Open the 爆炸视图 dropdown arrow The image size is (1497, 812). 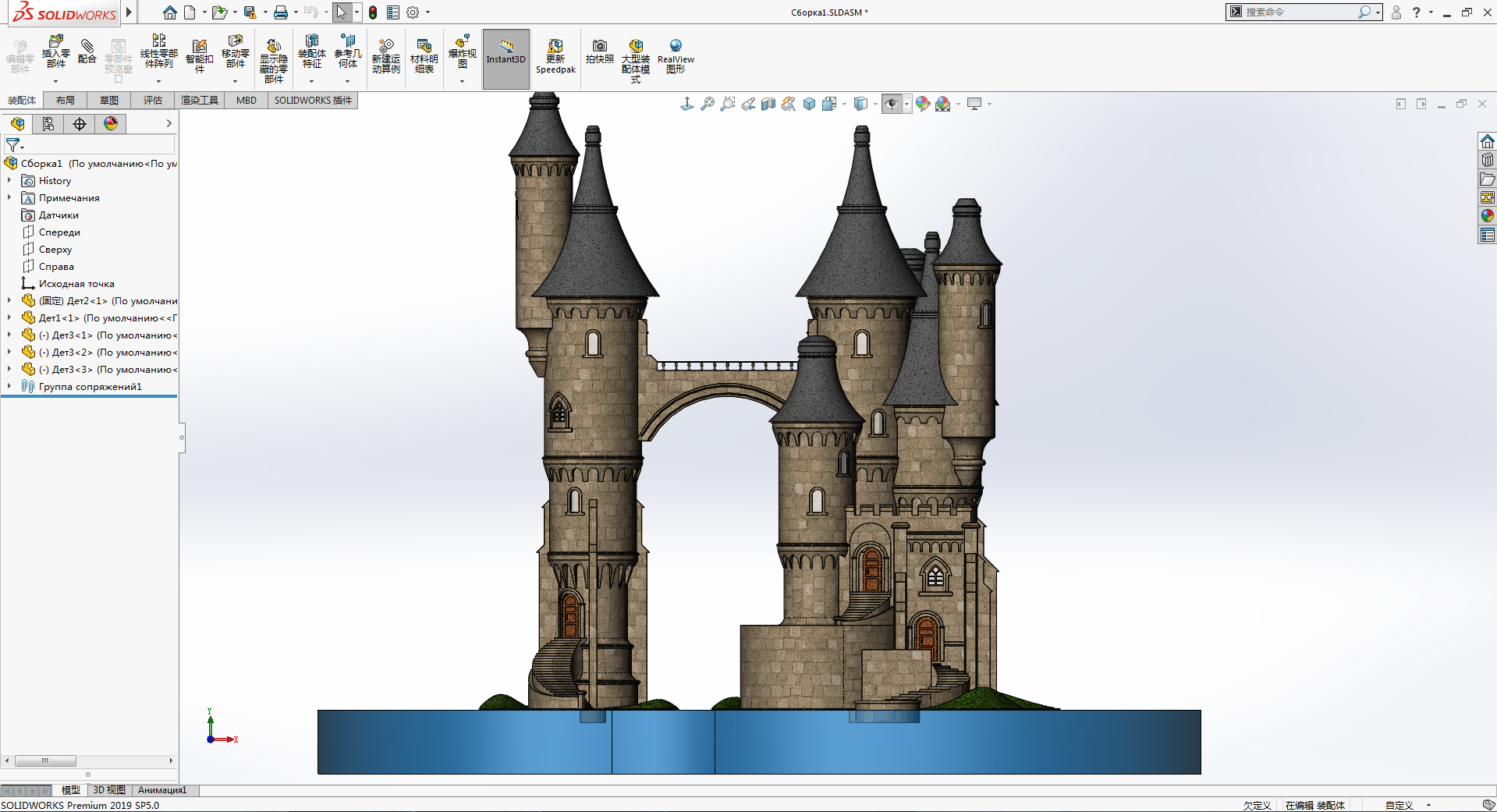[462, 81]
